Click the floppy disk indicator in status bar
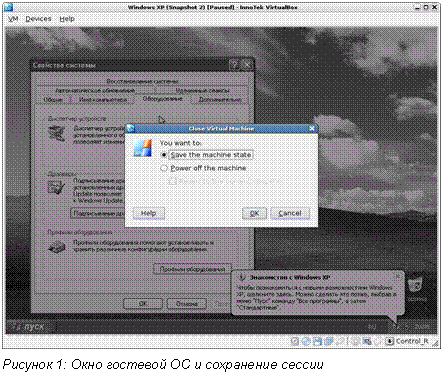Image resolution: width=443 pixels, height=379 pixels. [317, 341]
